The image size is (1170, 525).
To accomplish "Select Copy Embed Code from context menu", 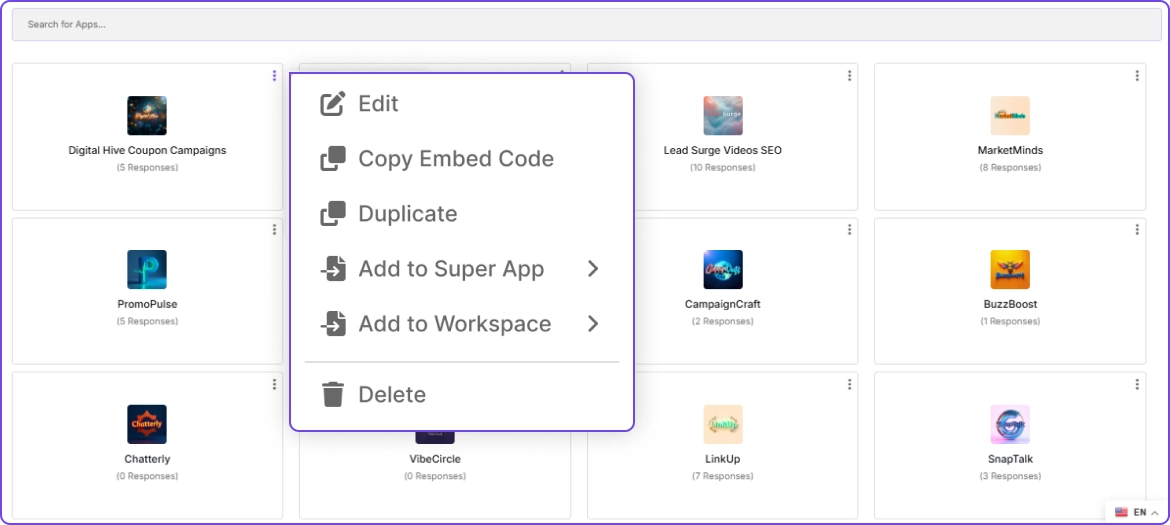I will tap(455, 159).
